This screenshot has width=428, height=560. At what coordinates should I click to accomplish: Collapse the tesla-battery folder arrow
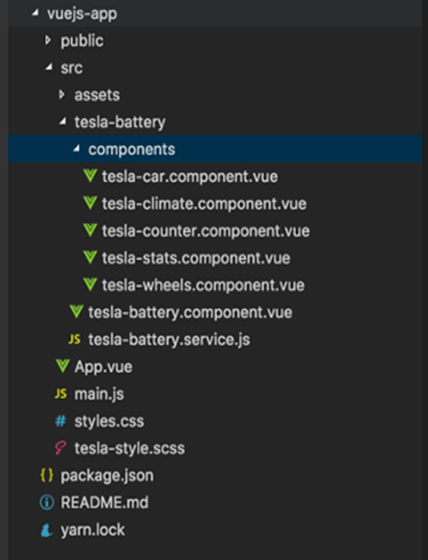coord(63,121)
